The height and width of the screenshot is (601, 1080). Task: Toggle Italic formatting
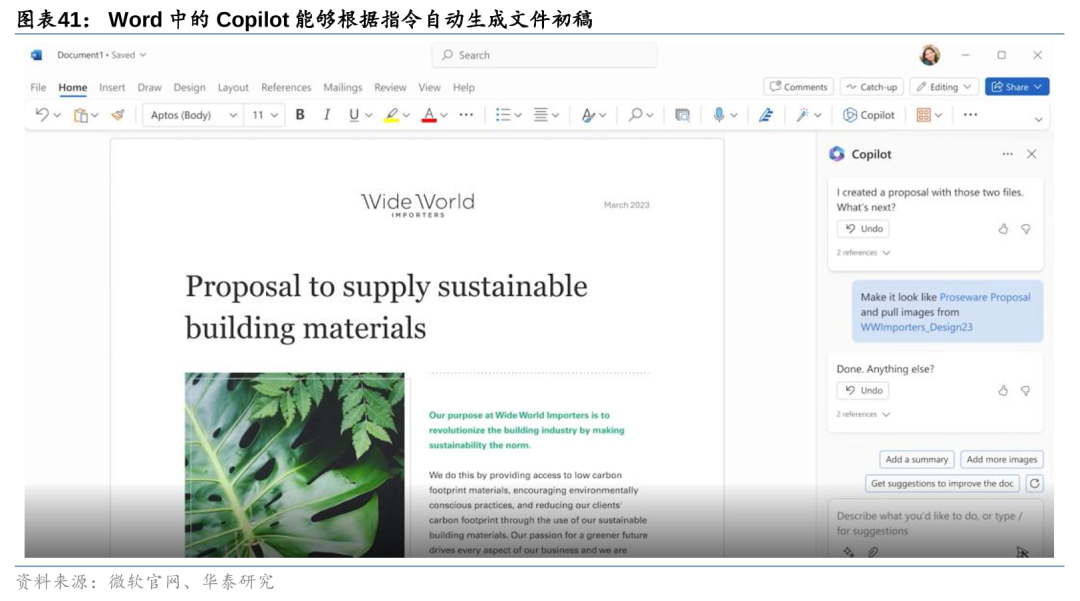pyautogui.click(x=326, y=115)
